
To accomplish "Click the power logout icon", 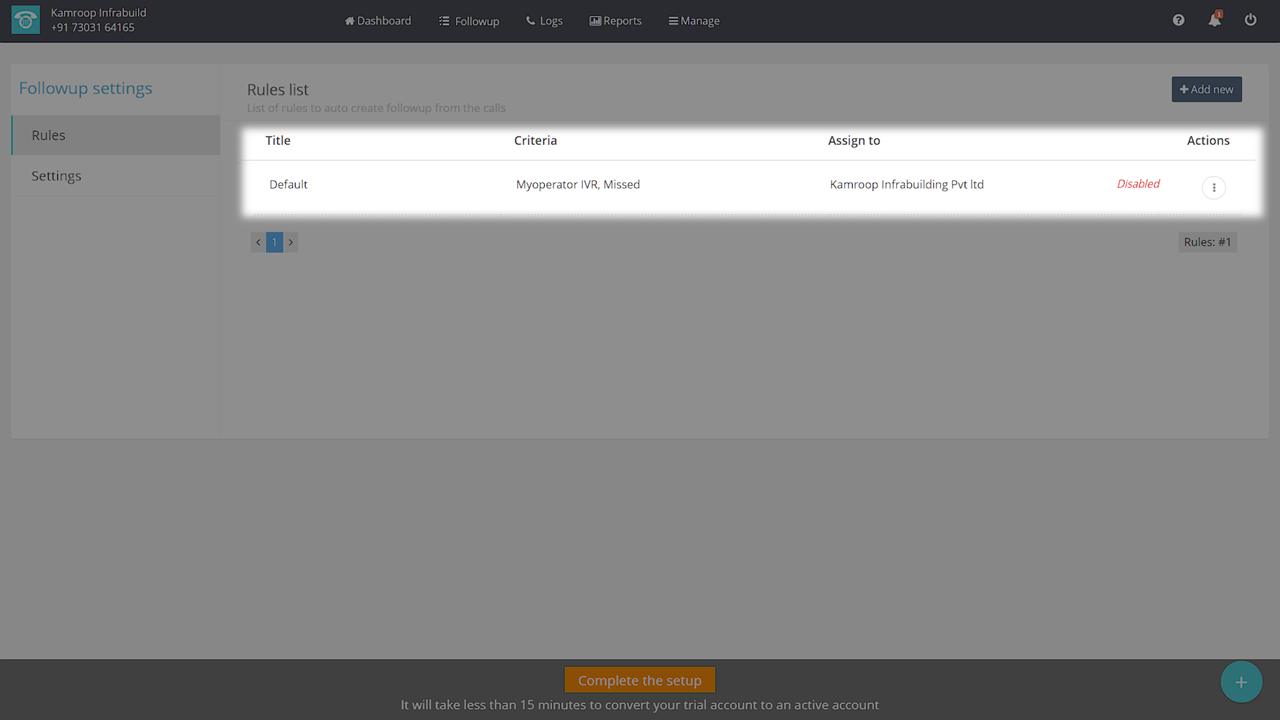I will coord(1250,20).
